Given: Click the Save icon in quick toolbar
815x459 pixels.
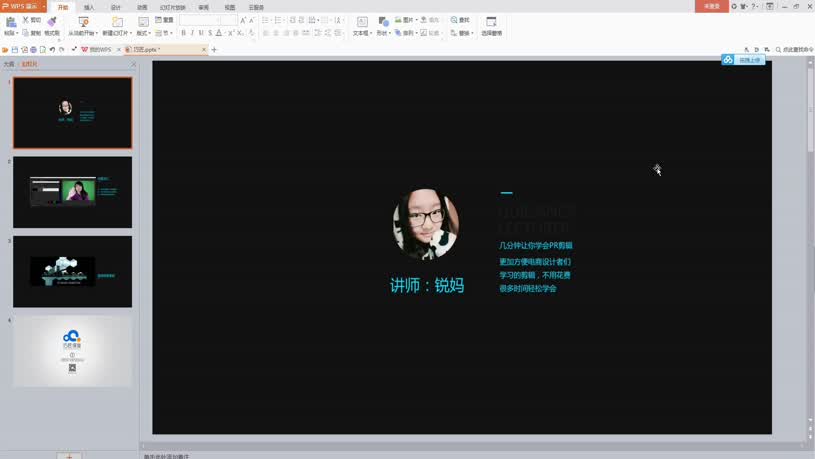Looking at the screenshot, I should click(15, 49).
